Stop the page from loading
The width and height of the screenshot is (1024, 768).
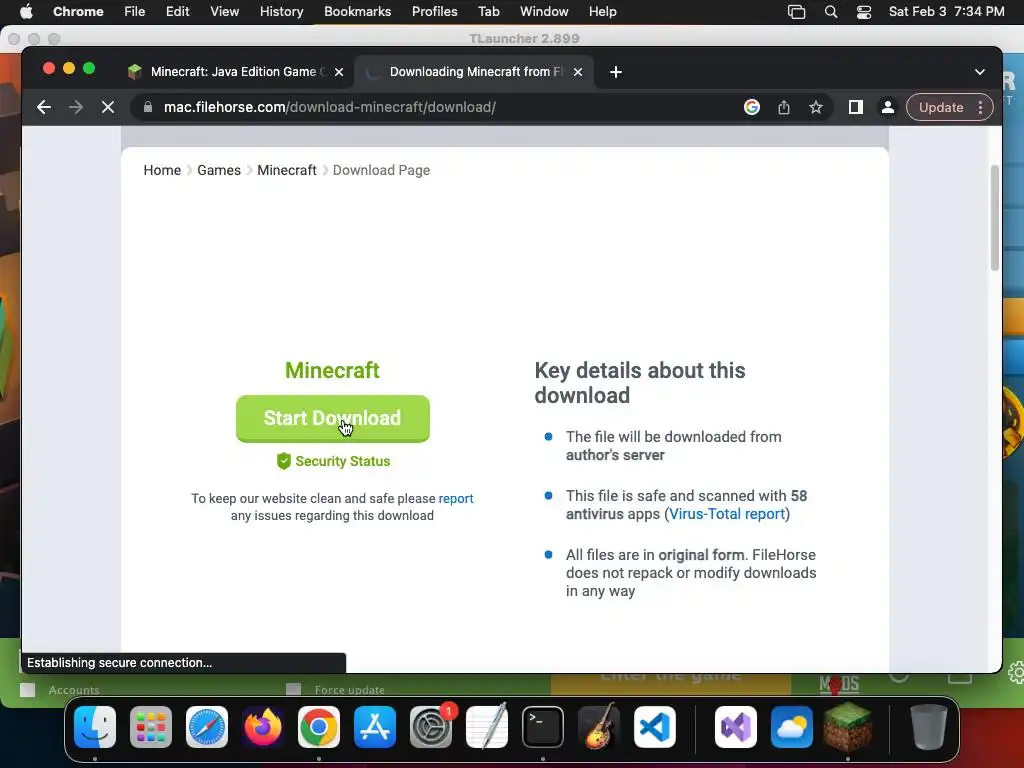[108, 107]
